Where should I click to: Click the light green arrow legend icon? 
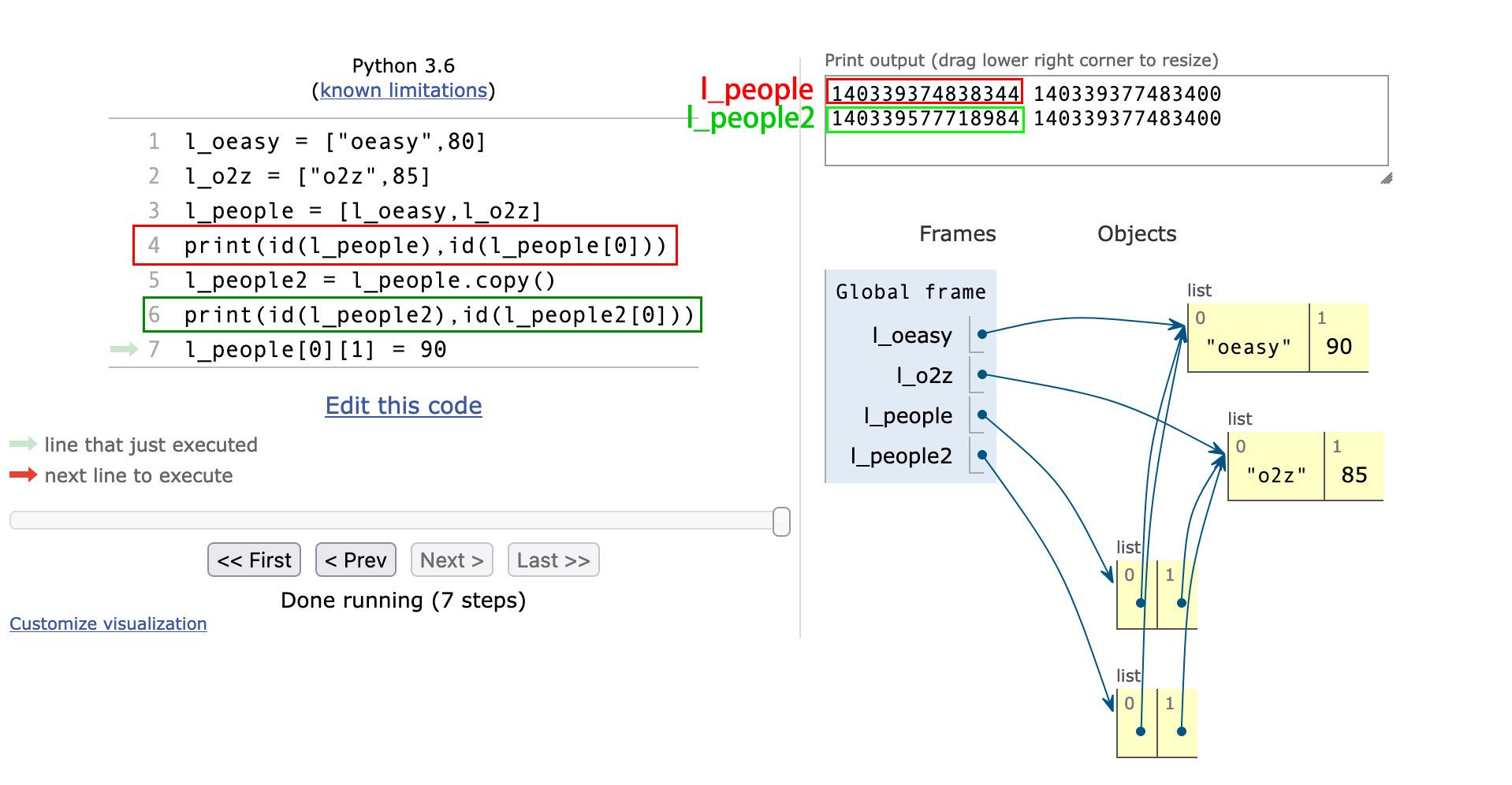[x=23, y=444]
